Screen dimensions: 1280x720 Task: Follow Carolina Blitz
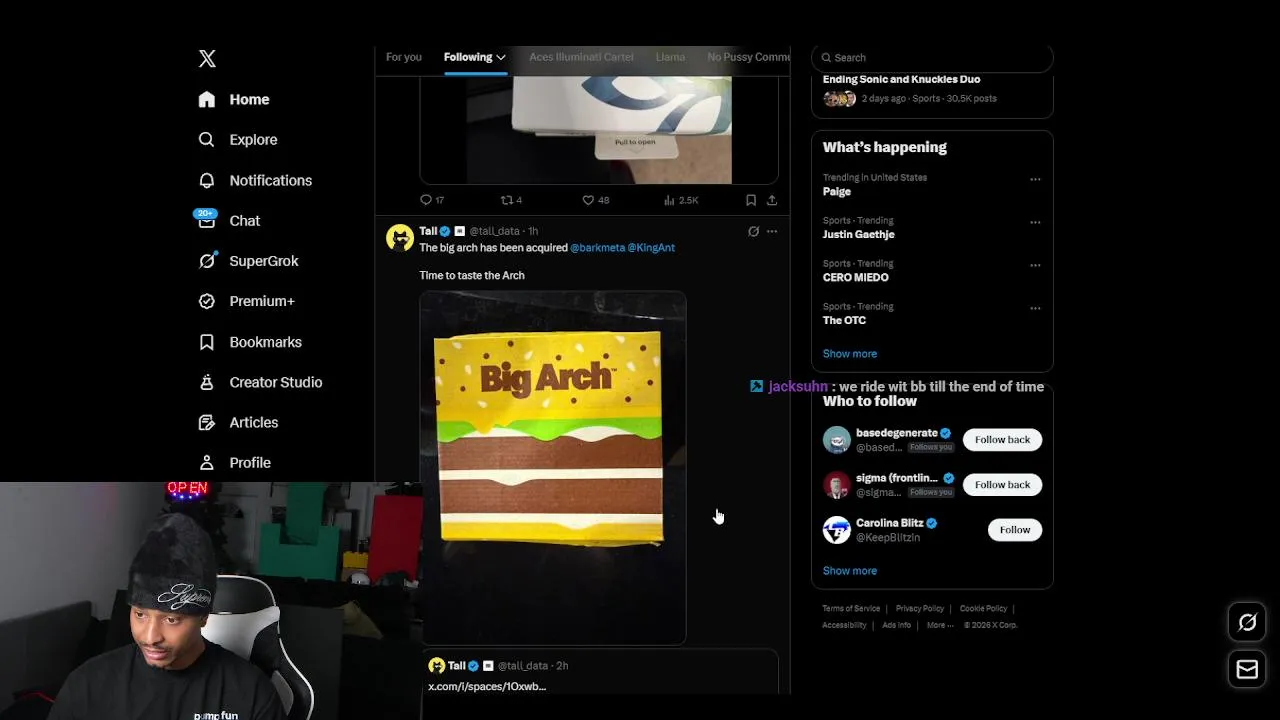coord(1015,530)
